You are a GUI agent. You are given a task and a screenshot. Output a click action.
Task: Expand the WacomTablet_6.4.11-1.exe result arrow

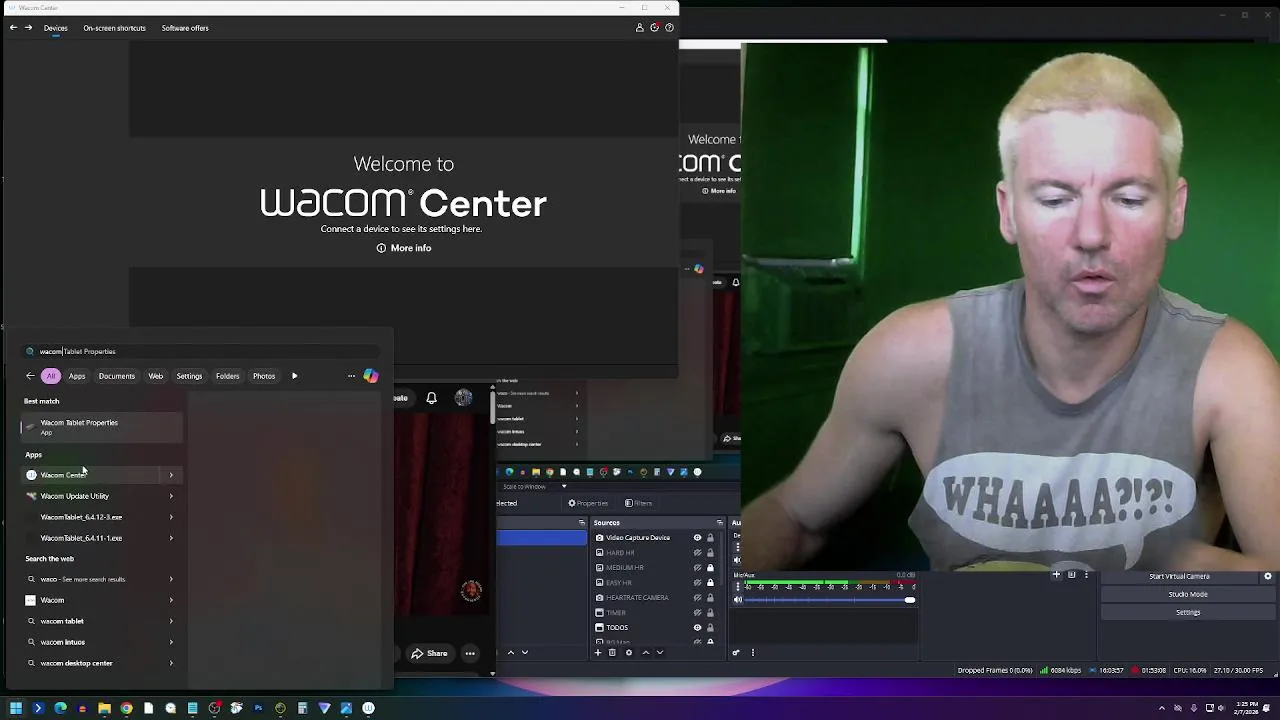click(x=171, y=538)
